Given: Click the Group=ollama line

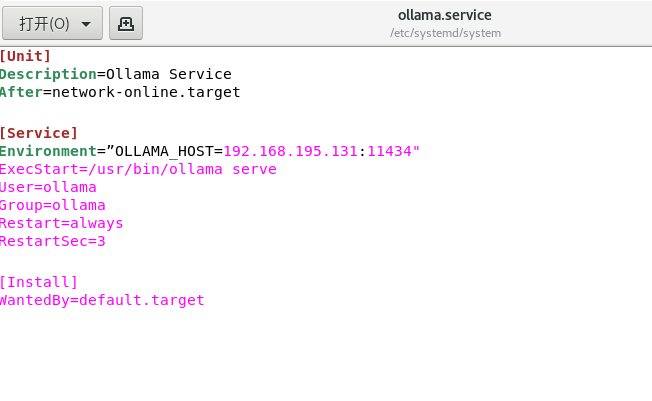Looking at the screenshot, I should pyautogui.click(x=52, y=205).
